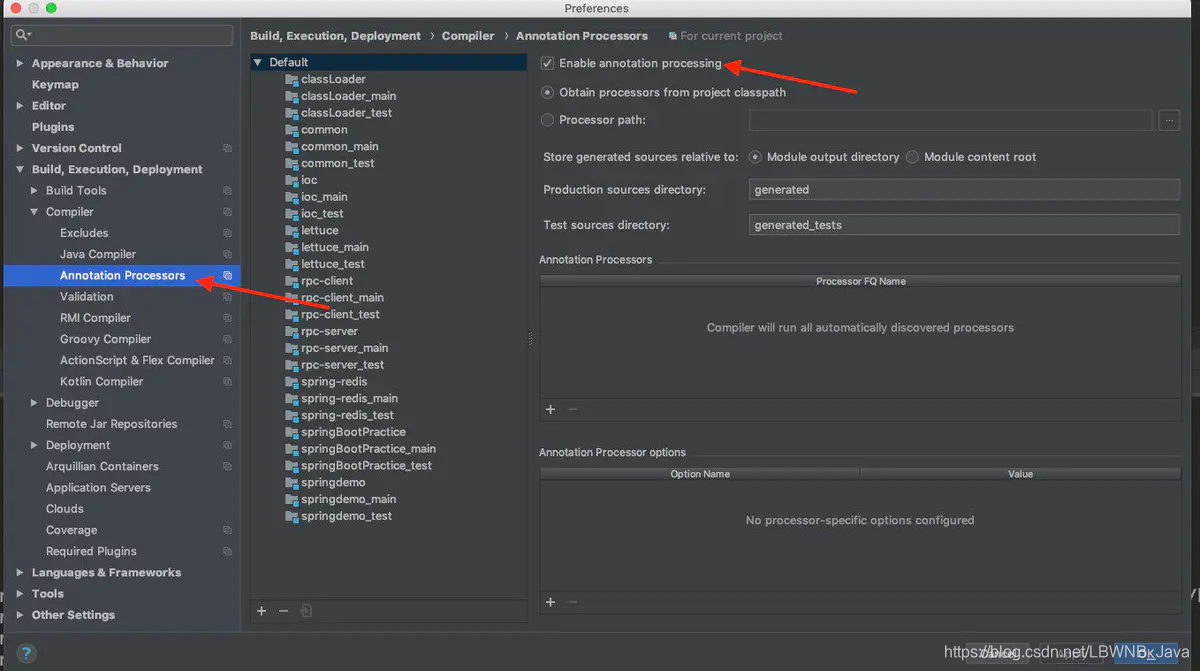Viewport: 1200px width, 671px height.
Task: Focus the Production sources directory field
Action: point(964,189)
